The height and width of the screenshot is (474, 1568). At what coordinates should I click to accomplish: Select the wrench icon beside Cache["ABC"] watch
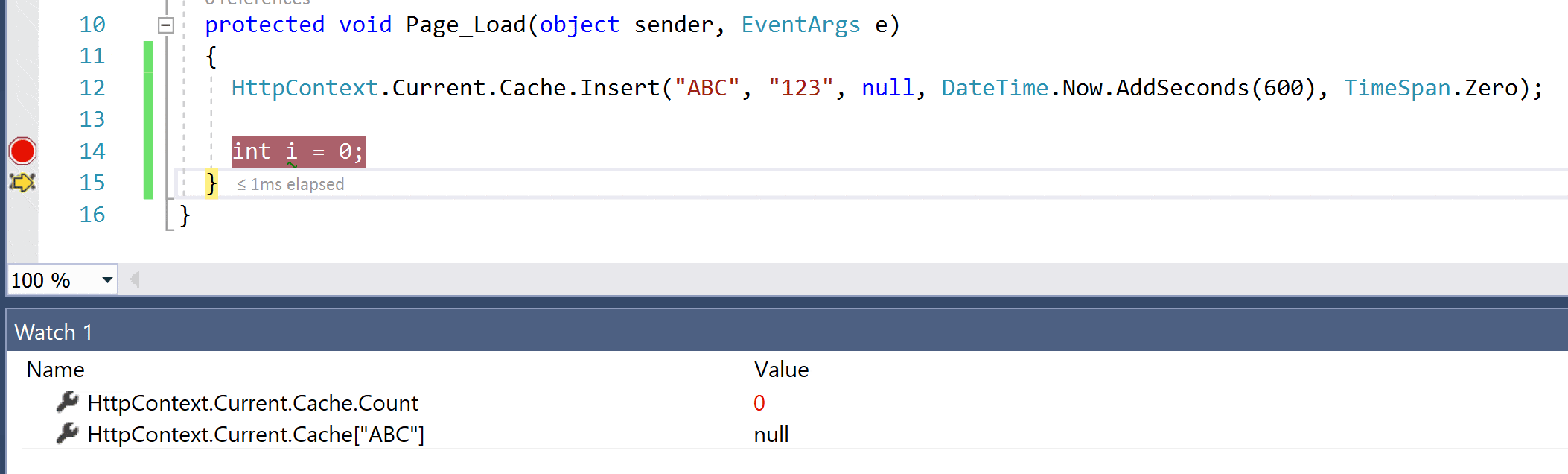pos(67,434)
